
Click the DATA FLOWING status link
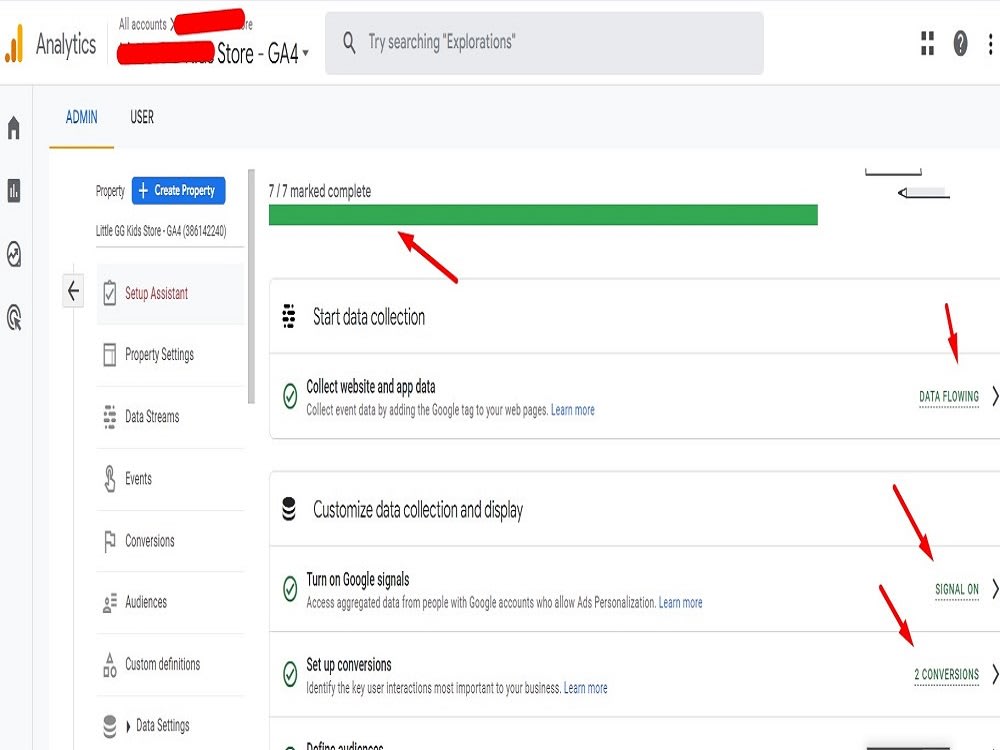click(x=949, y=397)
